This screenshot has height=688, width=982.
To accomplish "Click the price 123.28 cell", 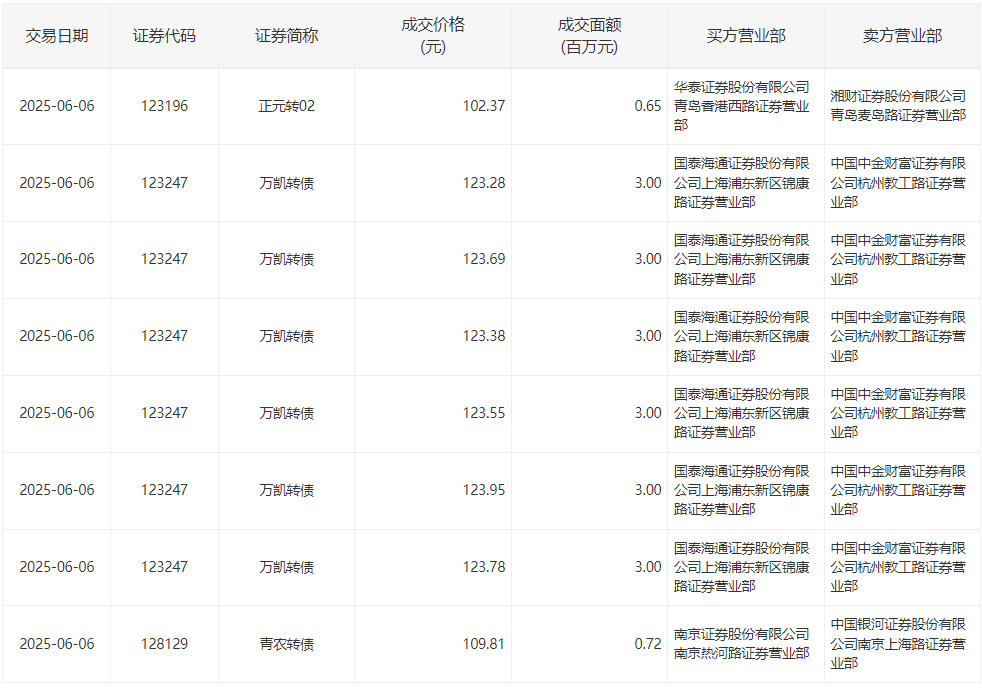I will pos(433,183).
